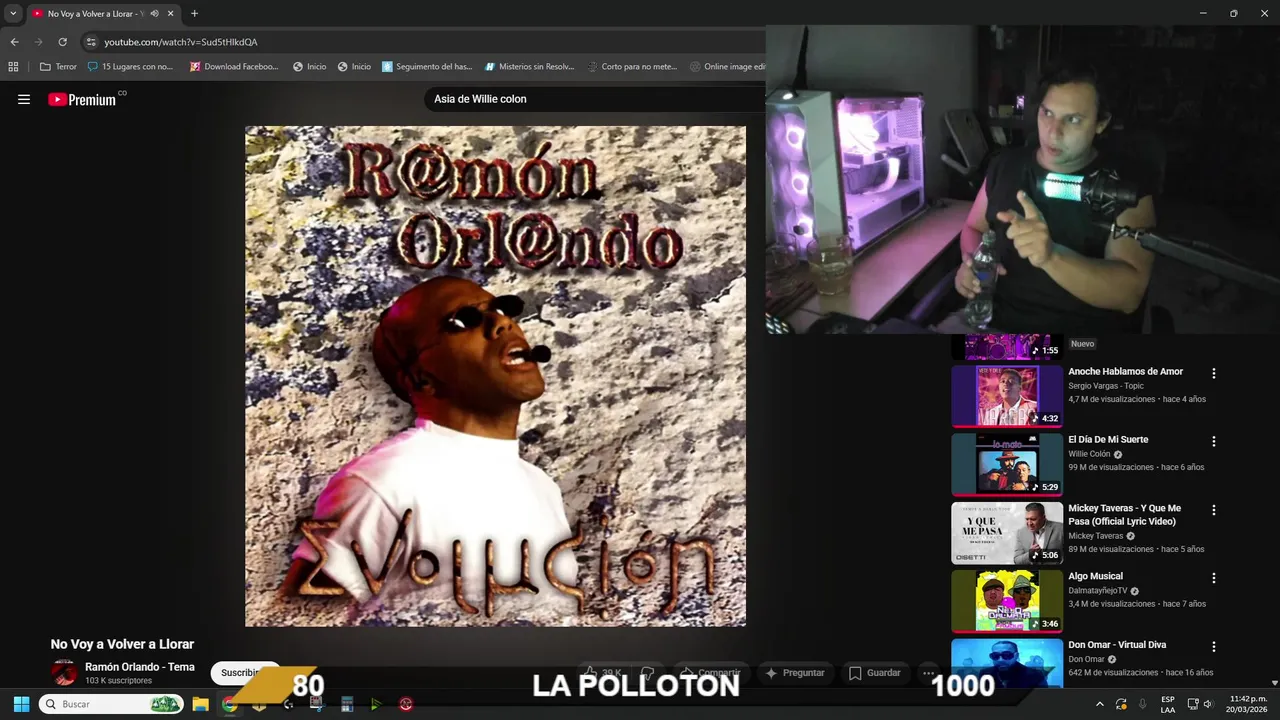
Task: Open Ramón Orlando channel avatar
Action: (x=65, y=673)
